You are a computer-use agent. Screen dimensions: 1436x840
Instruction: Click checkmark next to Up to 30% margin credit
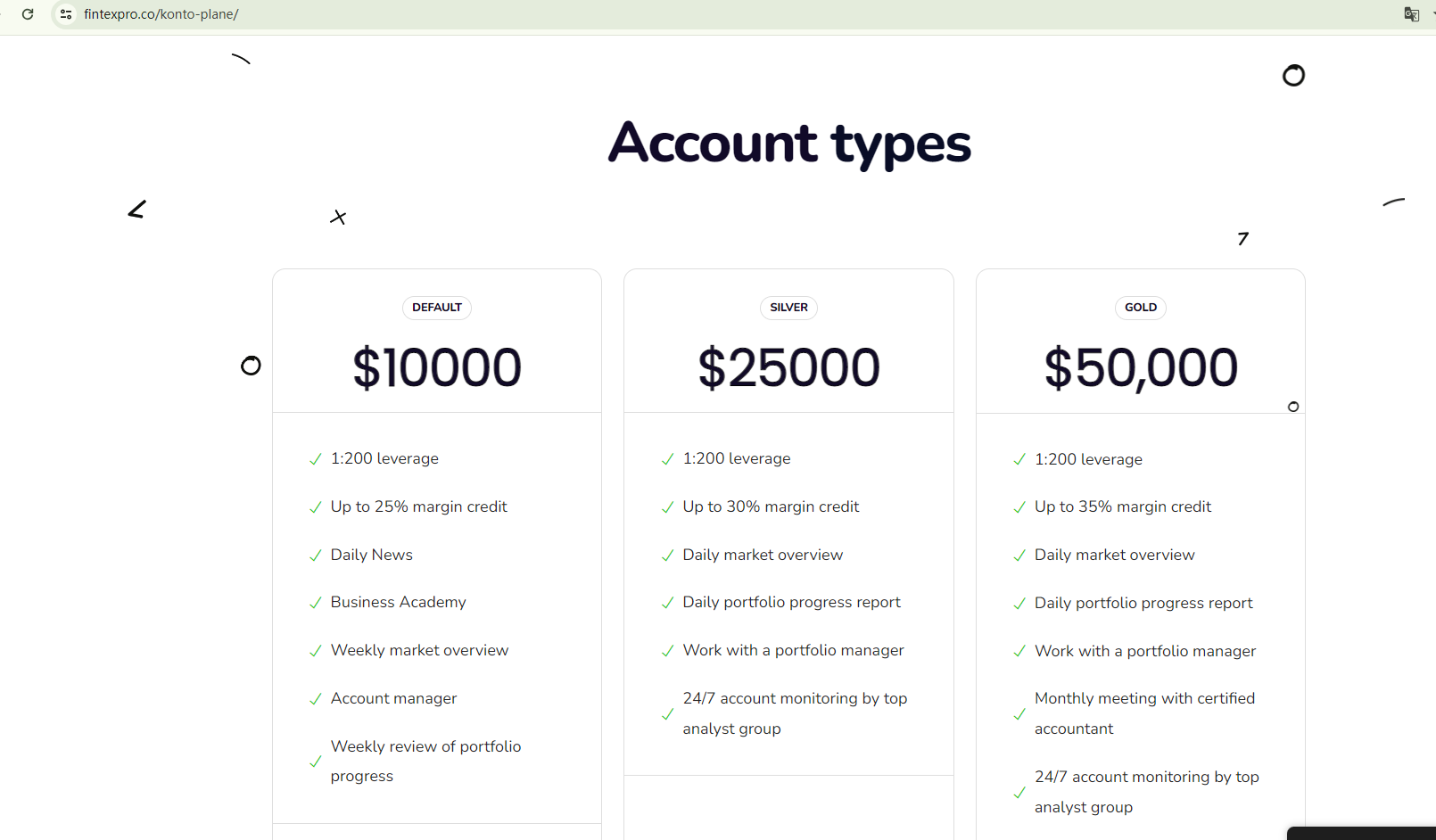tap(667, 507)
